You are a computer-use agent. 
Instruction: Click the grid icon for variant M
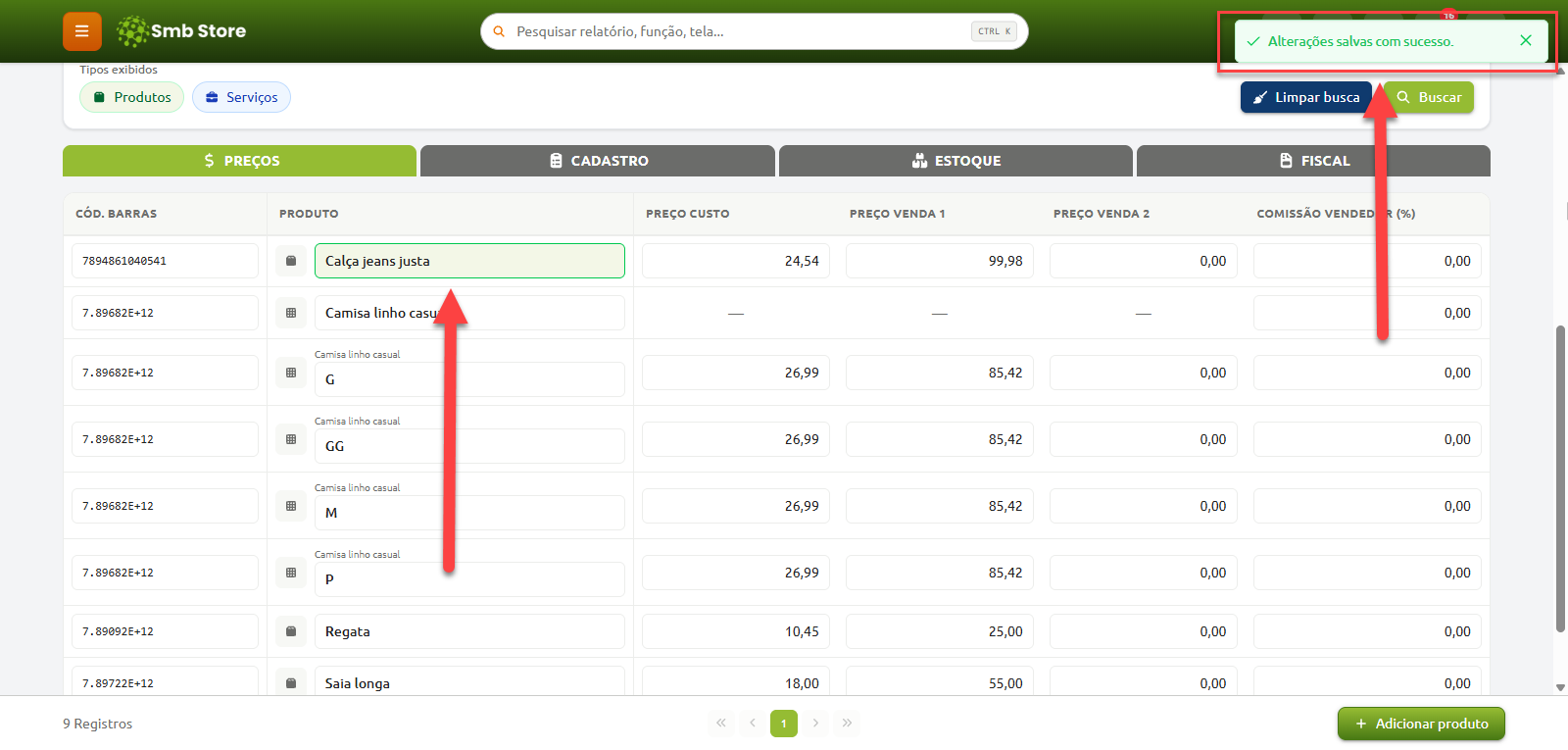click(x=291, y=506)
